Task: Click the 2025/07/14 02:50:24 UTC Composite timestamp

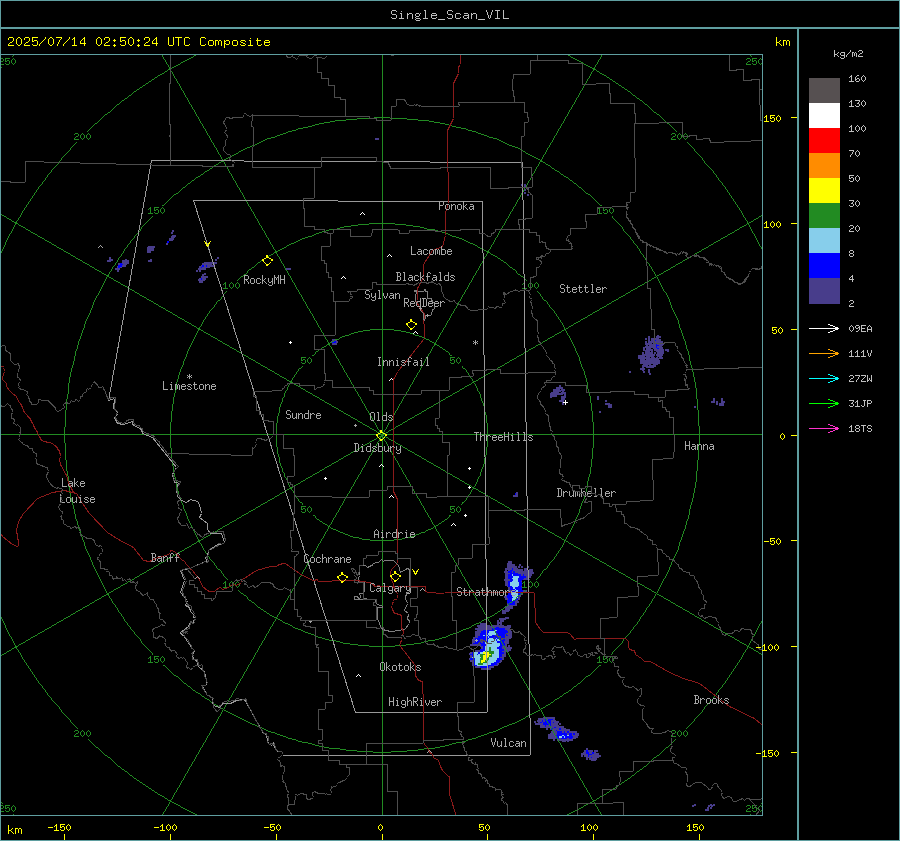Action: click(x=138, y=42)
